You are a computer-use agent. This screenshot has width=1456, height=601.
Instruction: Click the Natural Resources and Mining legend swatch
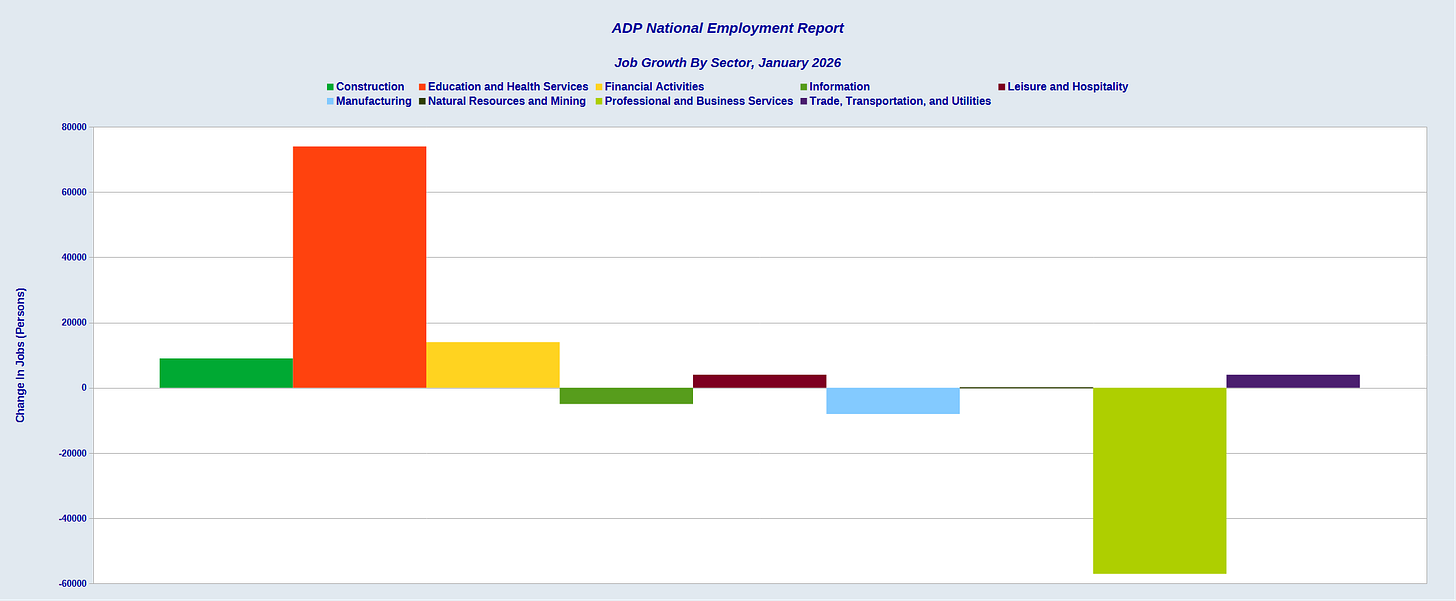tap(422, 101)
